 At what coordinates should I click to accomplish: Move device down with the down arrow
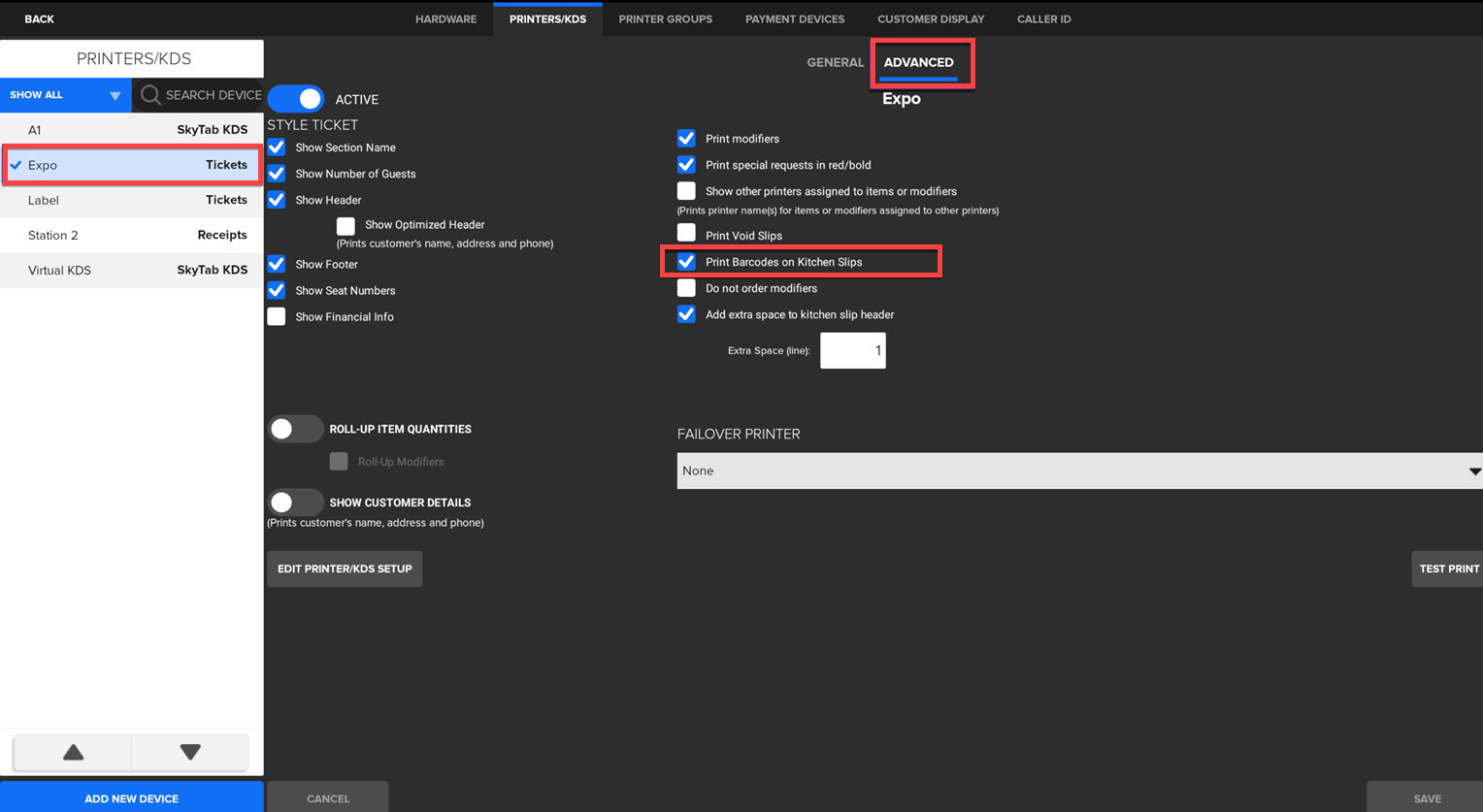[x=190, y=752]
